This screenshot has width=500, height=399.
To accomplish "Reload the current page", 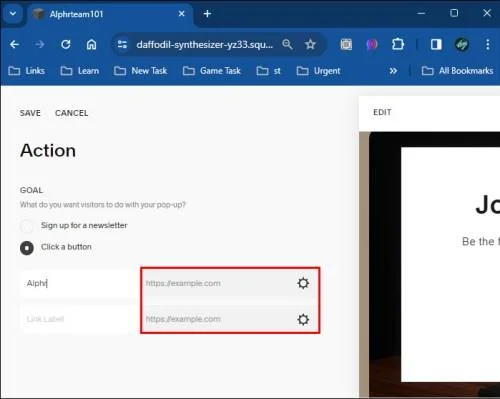I will (x=66, y=44).
